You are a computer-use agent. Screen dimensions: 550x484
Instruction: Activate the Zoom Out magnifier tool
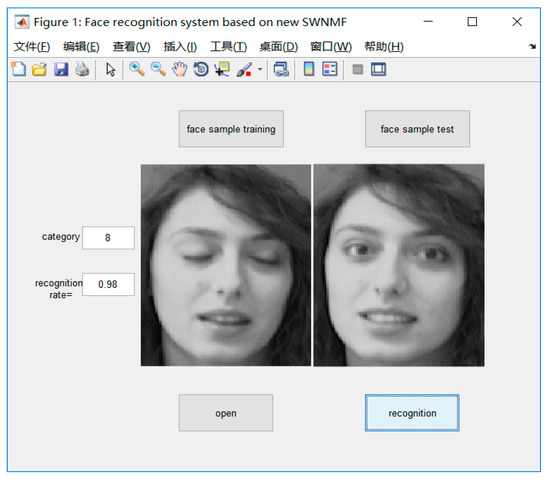coord(158,69)
